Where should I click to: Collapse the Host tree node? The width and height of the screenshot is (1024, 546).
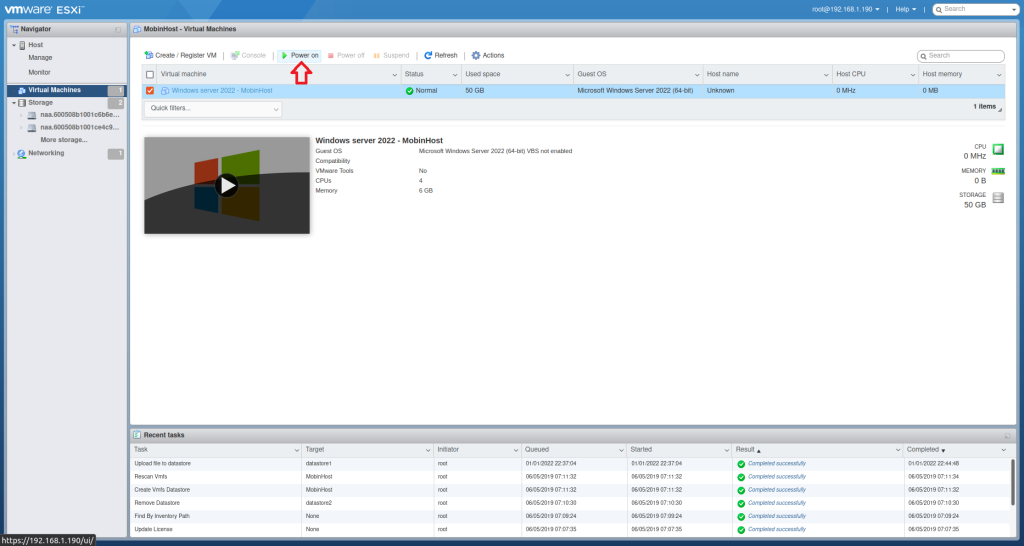[14, 45]
